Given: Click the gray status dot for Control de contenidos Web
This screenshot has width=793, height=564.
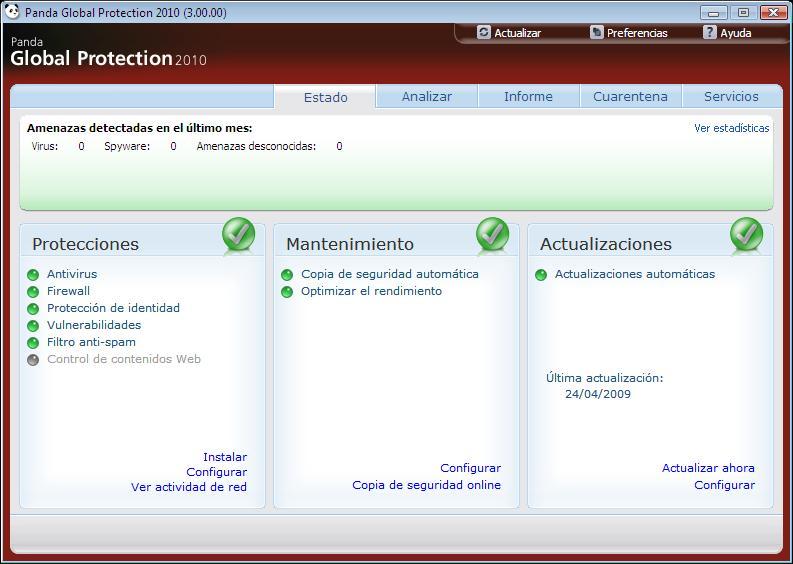Looking at the screenshot, I should pos(33,360).
